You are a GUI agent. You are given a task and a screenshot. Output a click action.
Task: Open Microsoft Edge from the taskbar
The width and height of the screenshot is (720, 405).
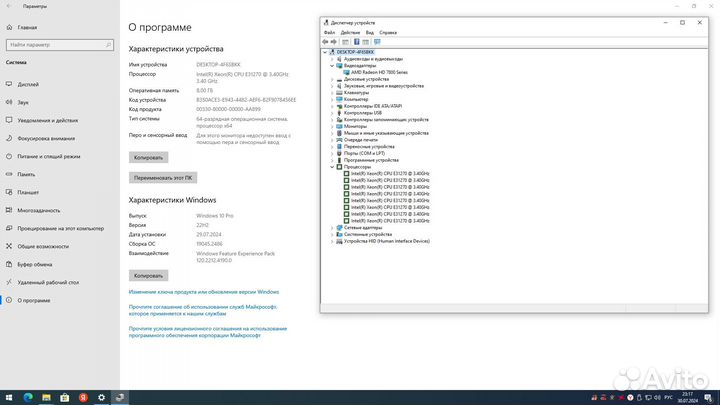28,397
